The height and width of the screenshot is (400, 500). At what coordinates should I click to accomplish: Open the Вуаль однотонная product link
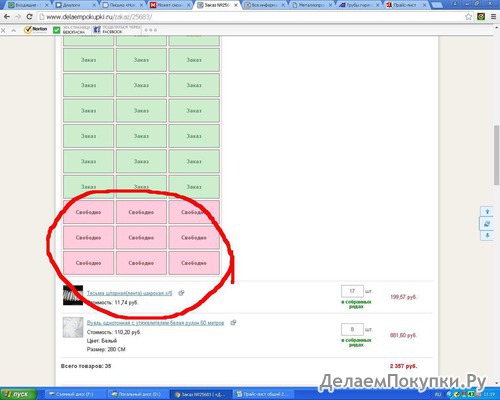point(155,323)
